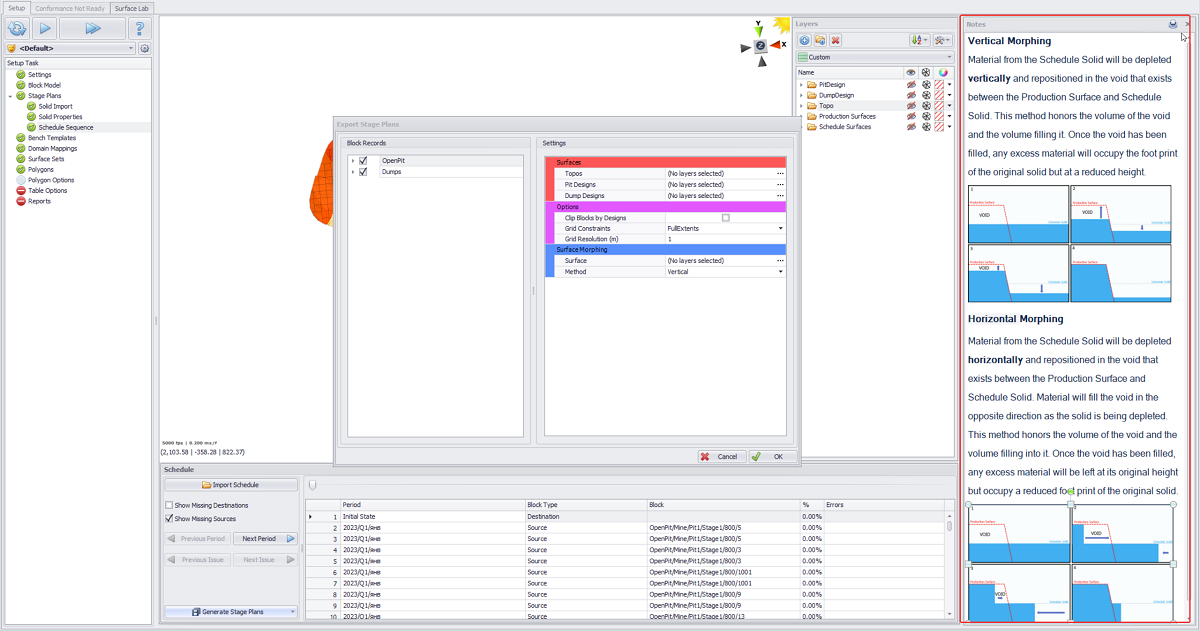Viewport: 1200px width, 631px height.
Task: Toggle visibility eye for PitDesign layer
Action: click(911, 85)
